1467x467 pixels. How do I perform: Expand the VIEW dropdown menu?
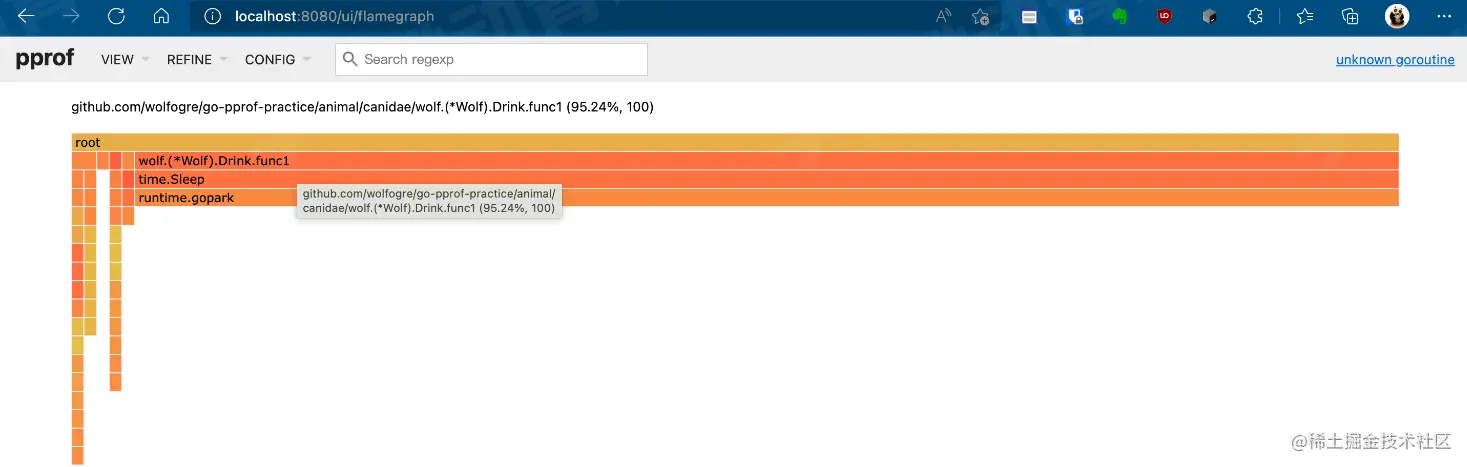[125, 59]
